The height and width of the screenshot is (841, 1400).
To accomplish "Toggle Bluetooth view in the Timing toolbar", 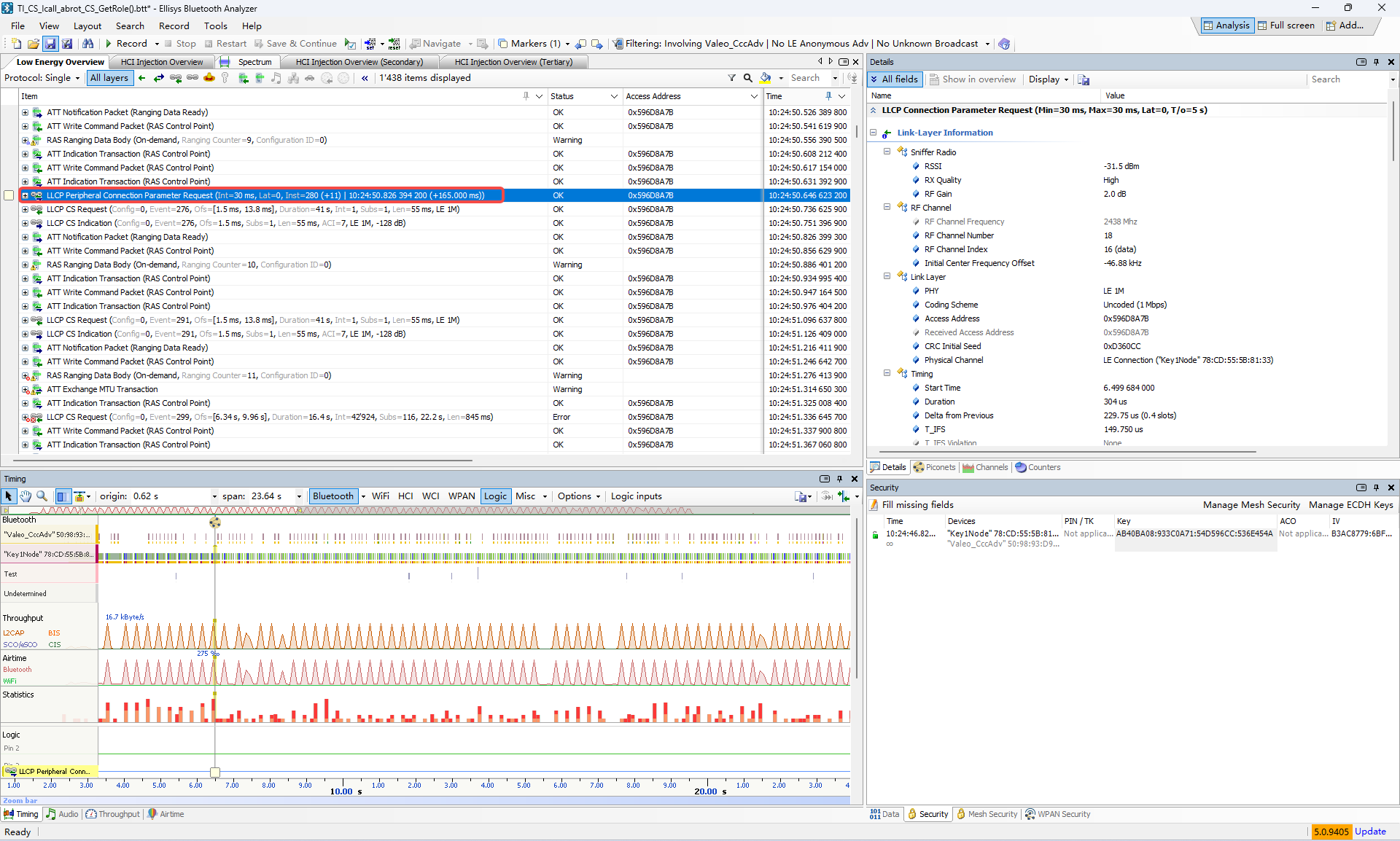I will pyautogui.click(x=332, y=496).
